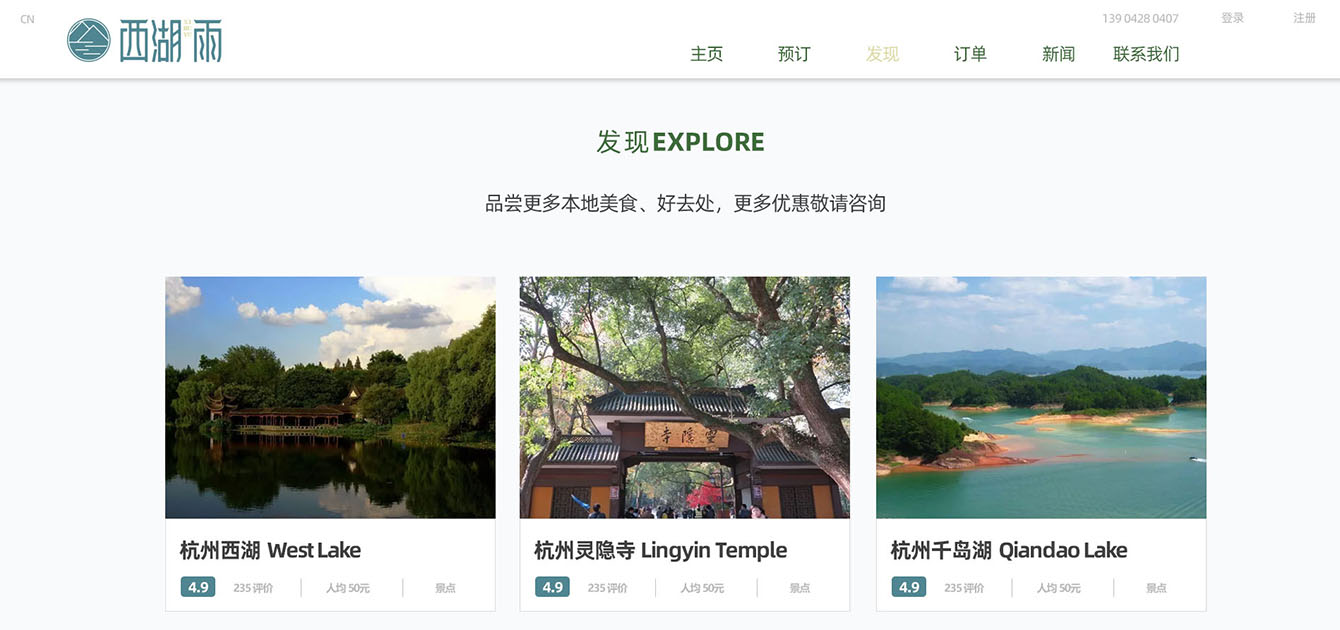Viewport: 1340px width, 630px height.
Task: Click the 注册 register link
Action: (1304, 18)
